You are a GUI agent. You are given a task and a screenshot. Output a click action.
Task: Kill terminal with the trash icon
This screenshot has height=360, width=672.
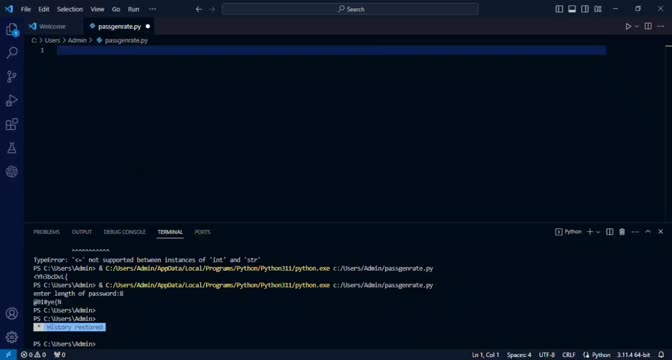(622, 232)
